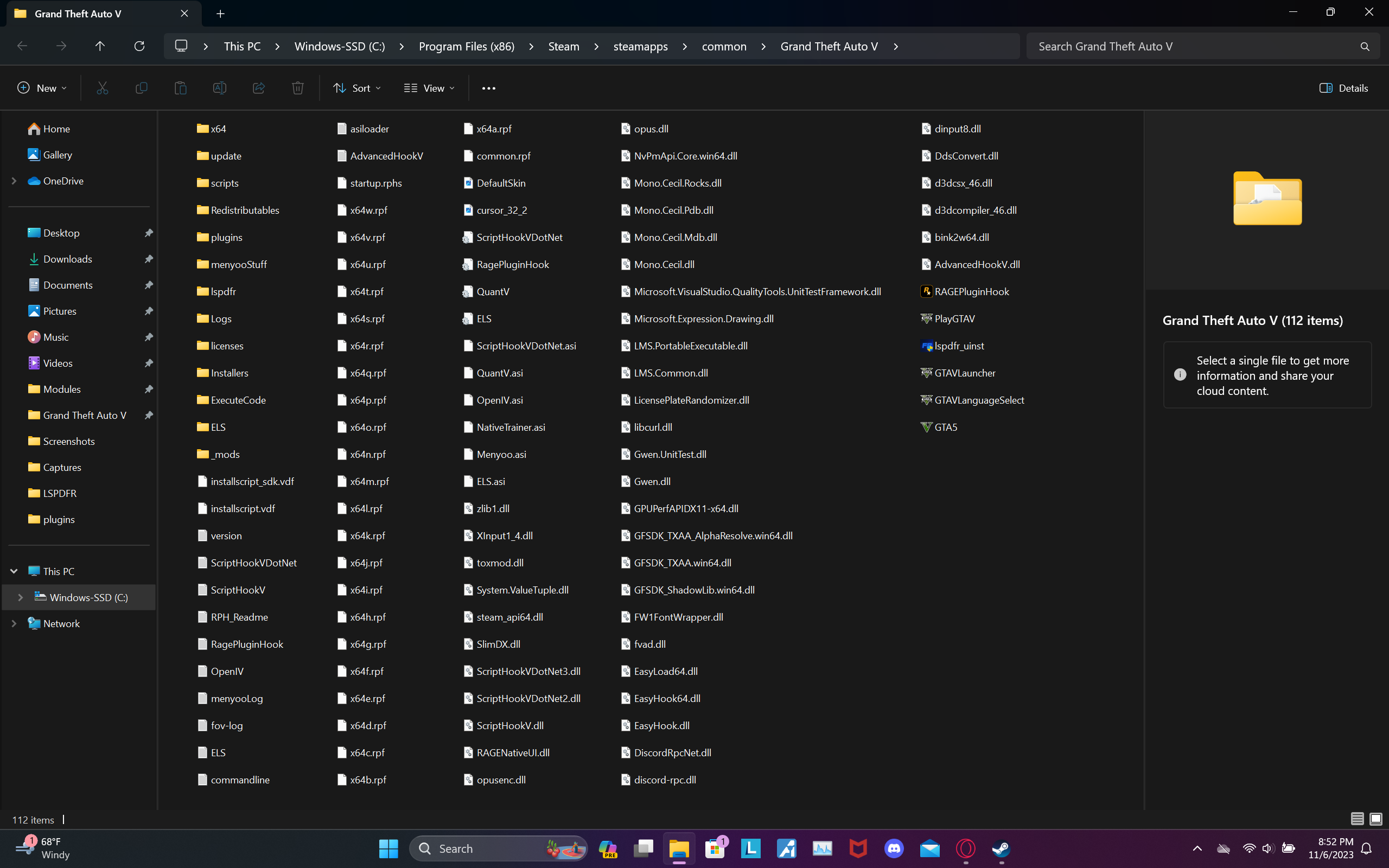Open a new tab with plus button

(220, 13)
